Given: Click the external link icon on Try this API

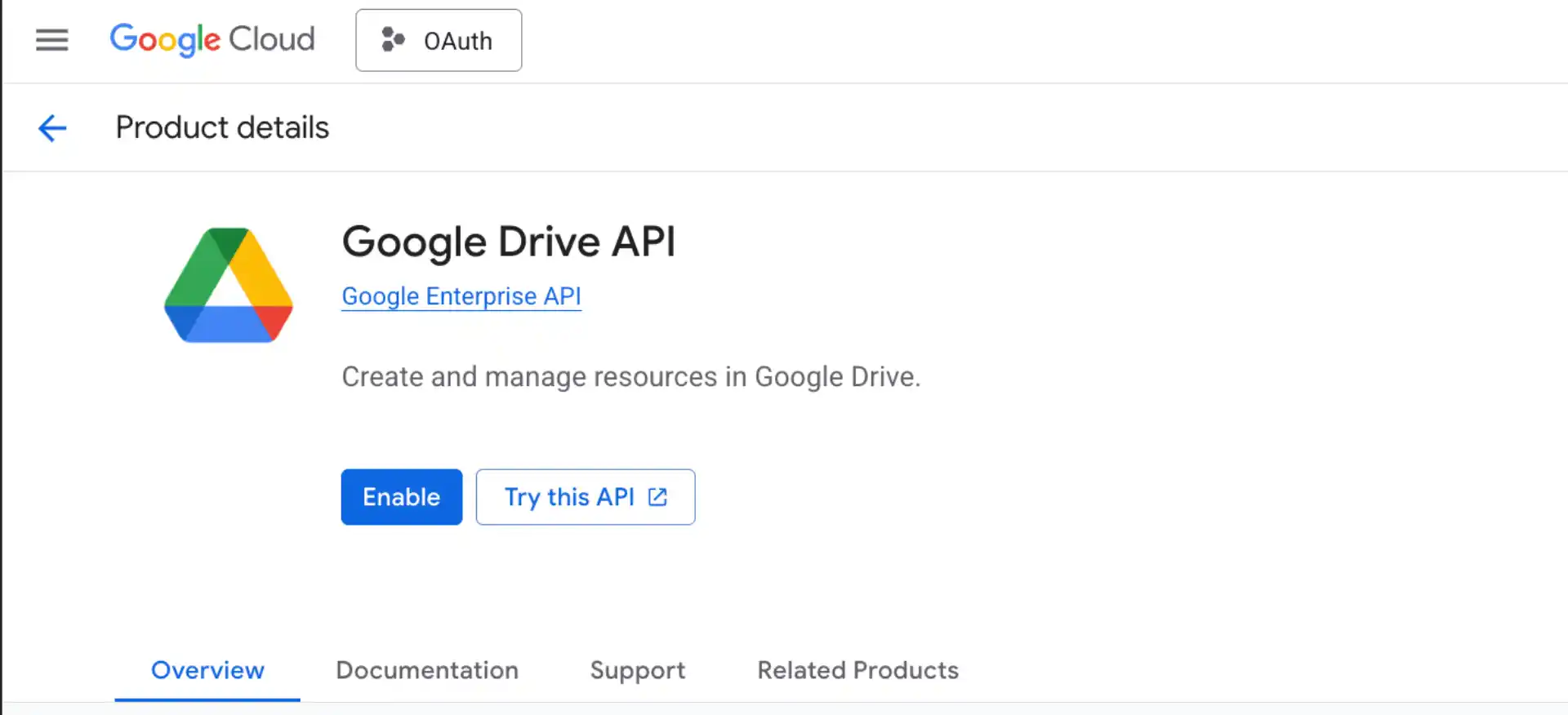Looking at the screenshot, I should (x=657, y=497).
